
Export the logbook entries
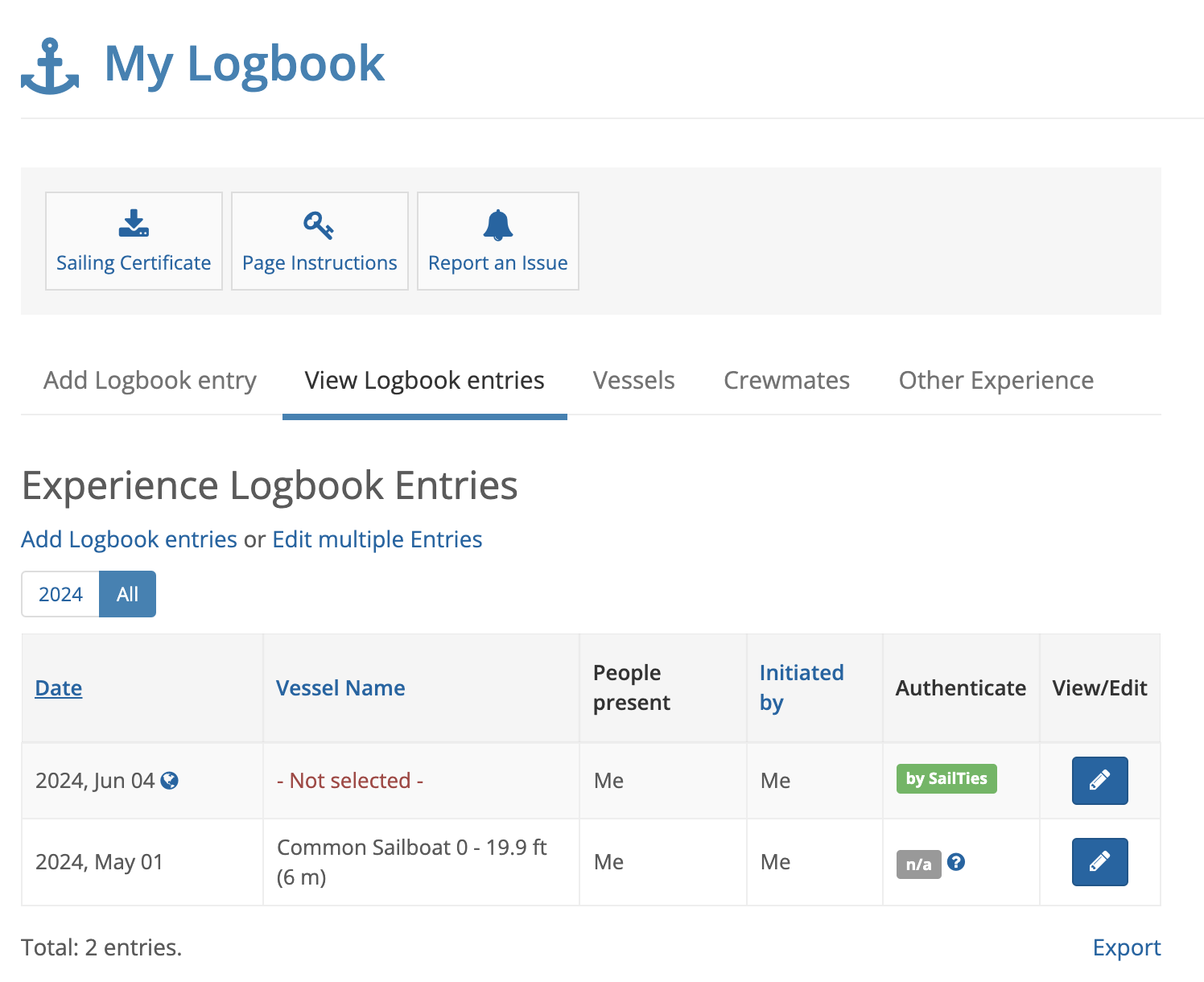pos(1126,947)
